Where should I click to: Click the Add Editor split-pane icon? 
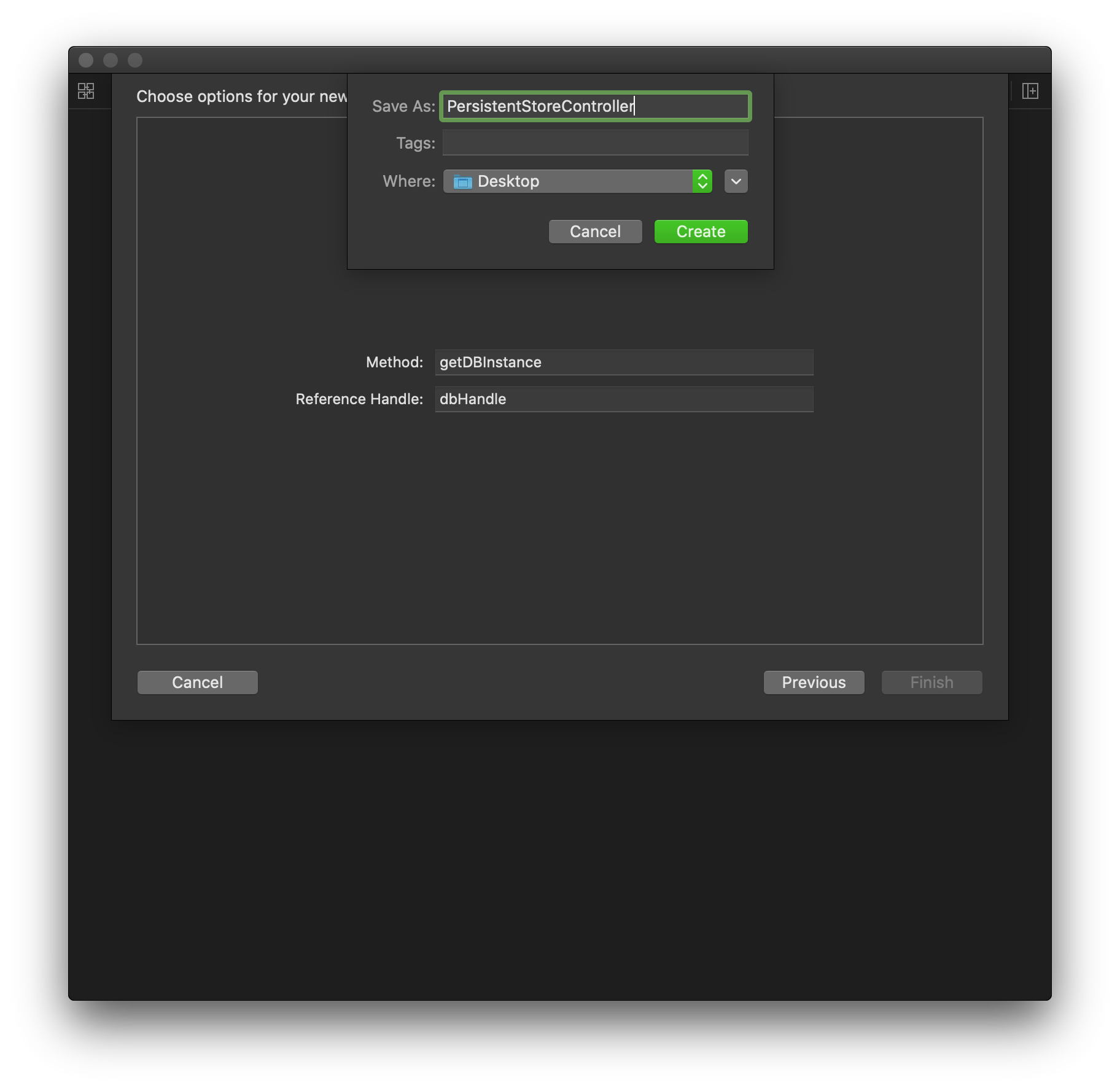point(1030,91)
